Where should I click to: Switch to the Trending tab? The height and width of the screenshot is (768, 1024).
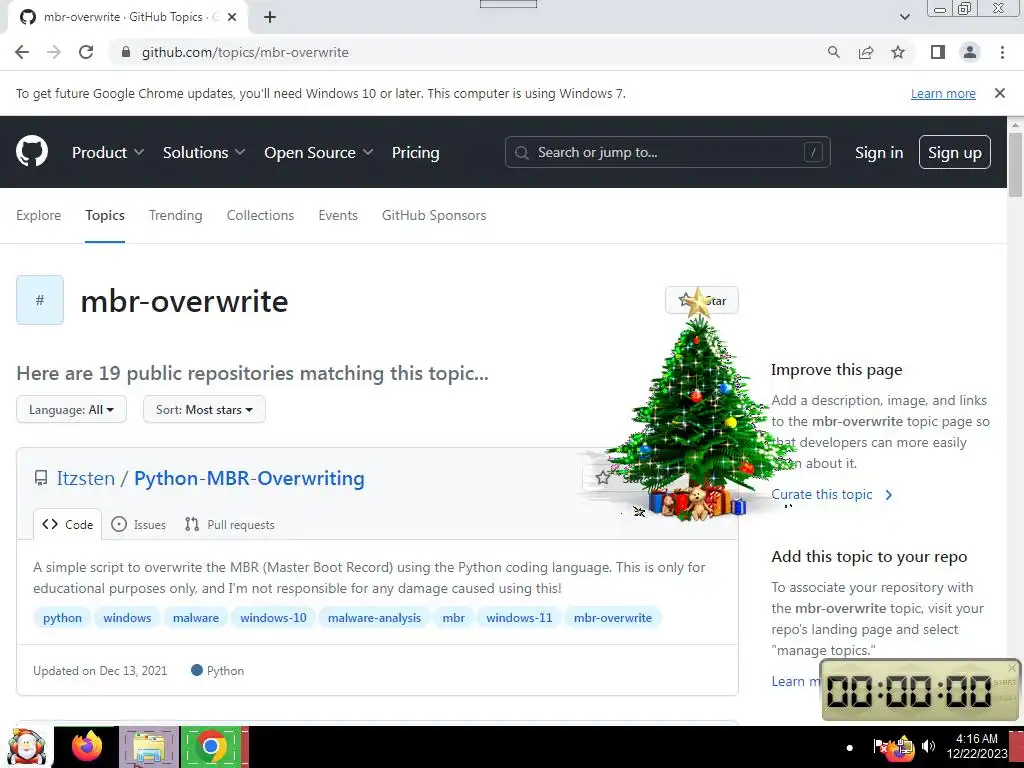tap(176, 216)
